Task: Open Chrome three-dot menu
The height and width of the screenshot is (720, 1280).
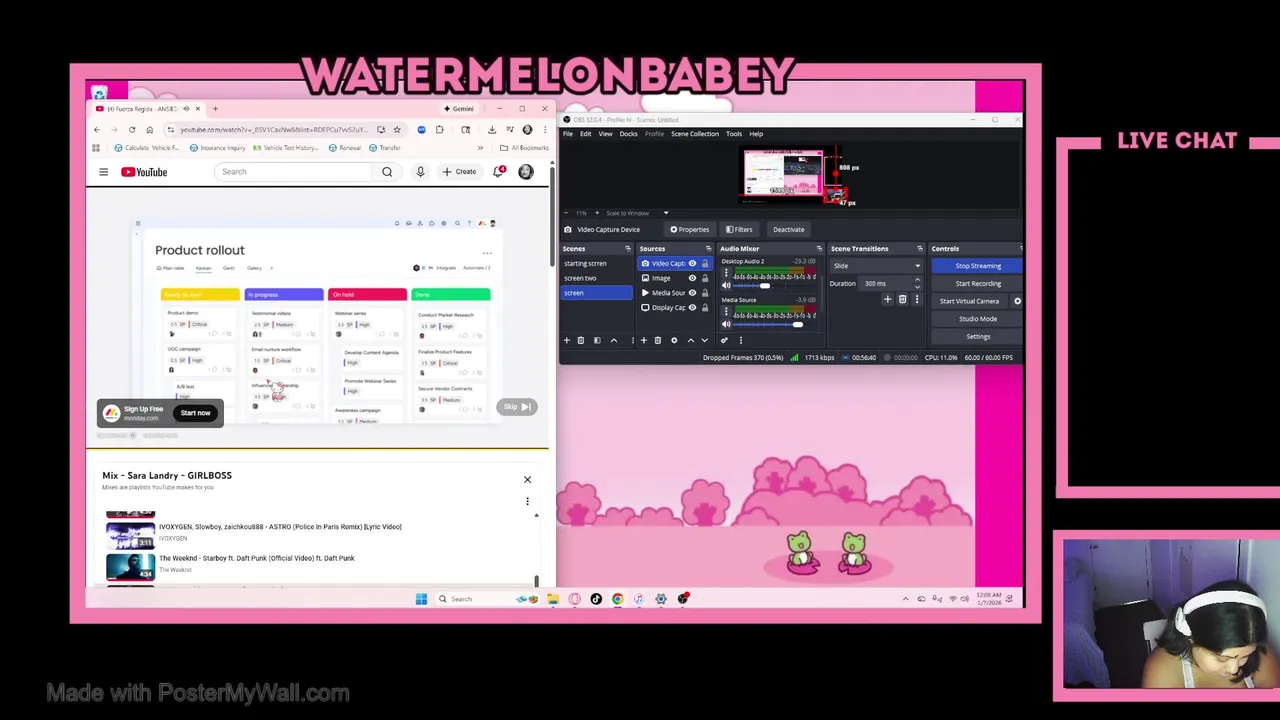Action: tap(544, 130)
